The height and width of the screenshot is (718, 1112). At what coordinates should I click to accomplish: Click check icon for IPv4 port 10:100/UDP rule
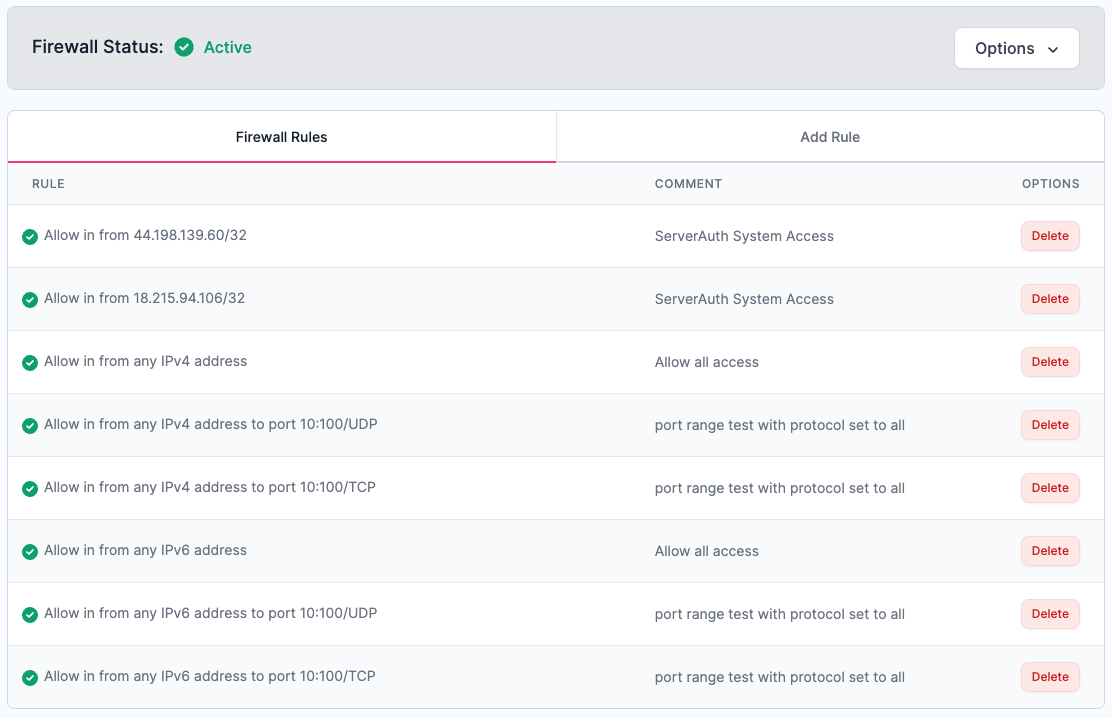[30, 426]
